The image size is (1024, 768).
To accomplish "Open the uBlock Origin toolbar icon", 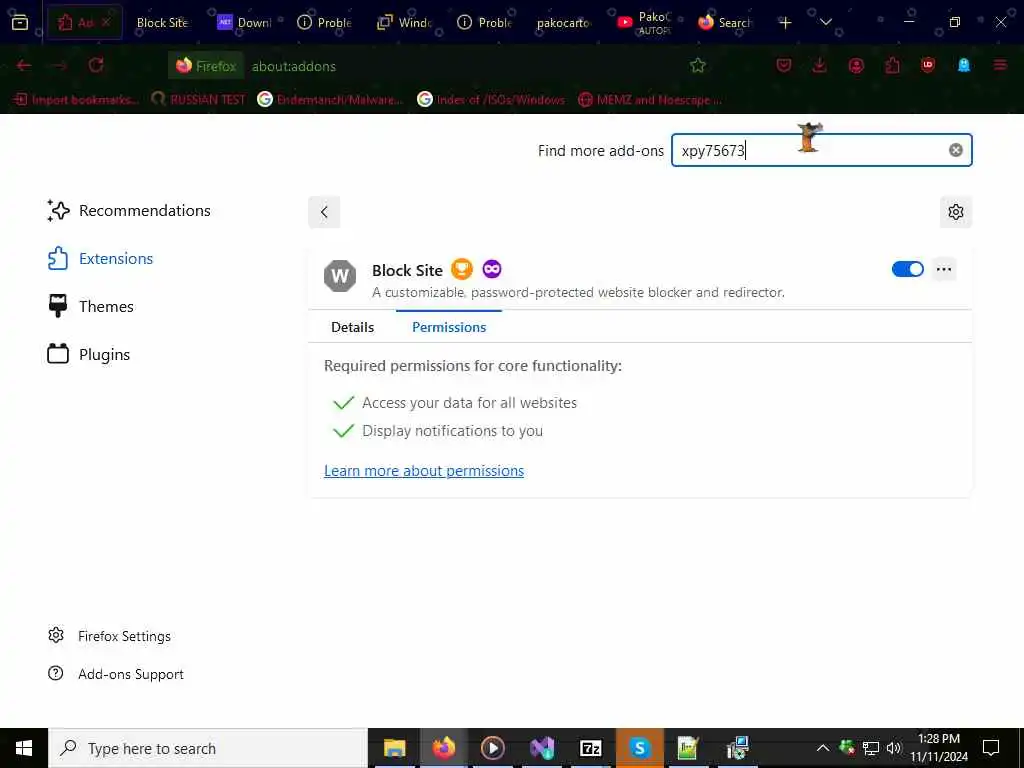I will [x=927, y=65].
